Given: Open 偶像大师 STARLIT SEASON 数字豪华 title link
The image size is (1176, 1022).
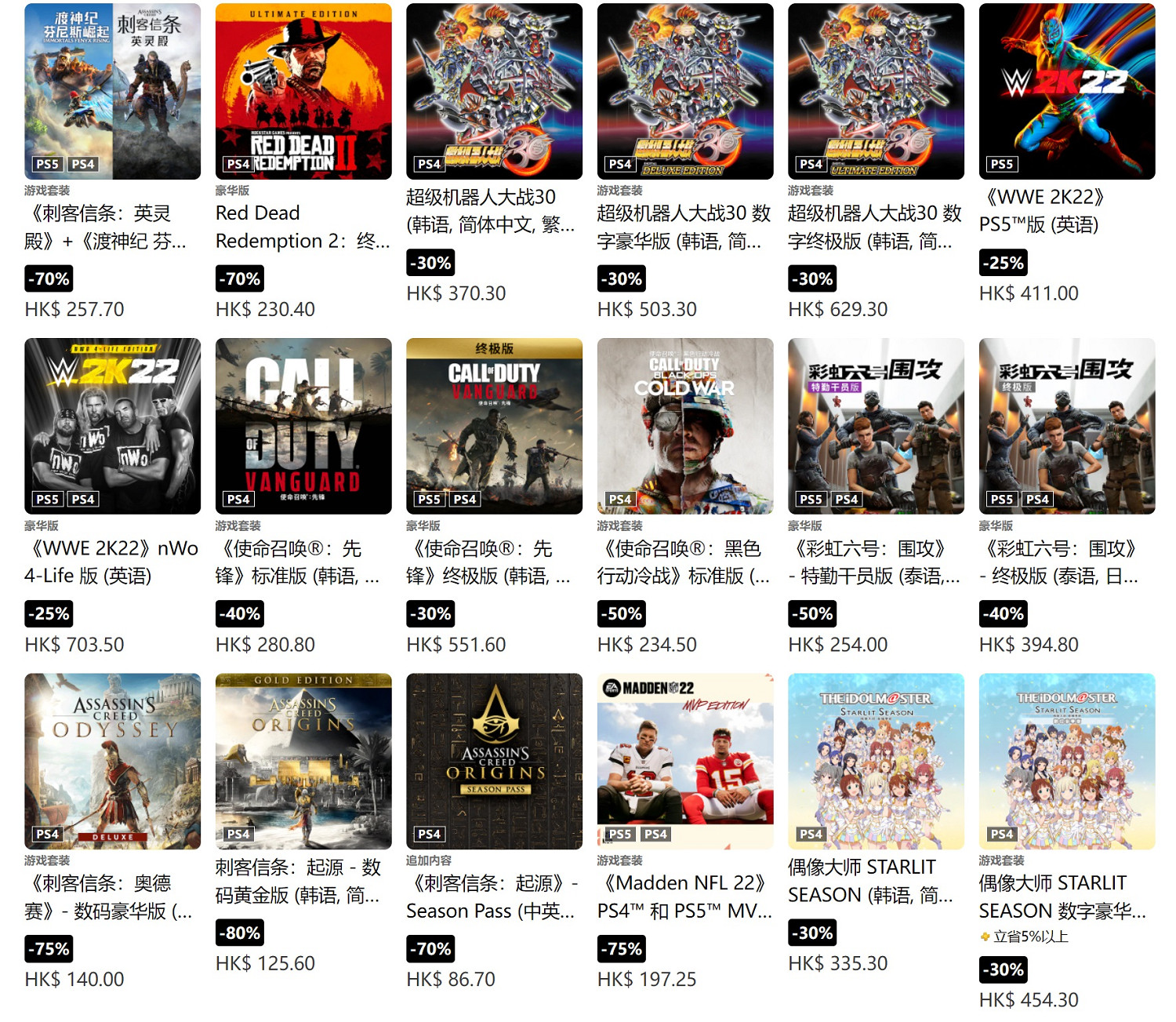Looking at the screenshot, I should tap(1062, 897).
